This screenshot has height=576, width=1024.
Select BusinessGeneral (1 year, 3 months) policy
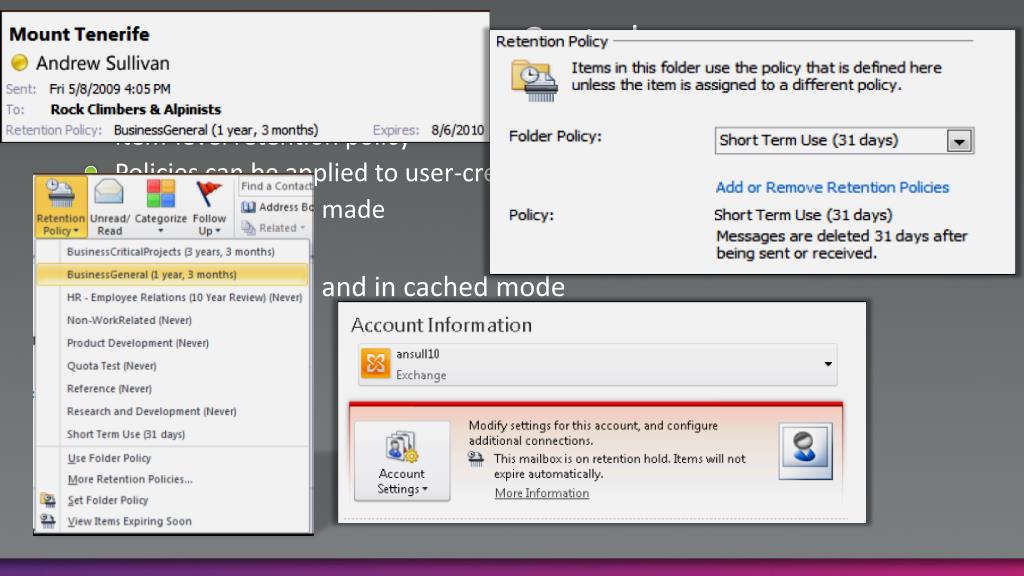coord(173,274)
